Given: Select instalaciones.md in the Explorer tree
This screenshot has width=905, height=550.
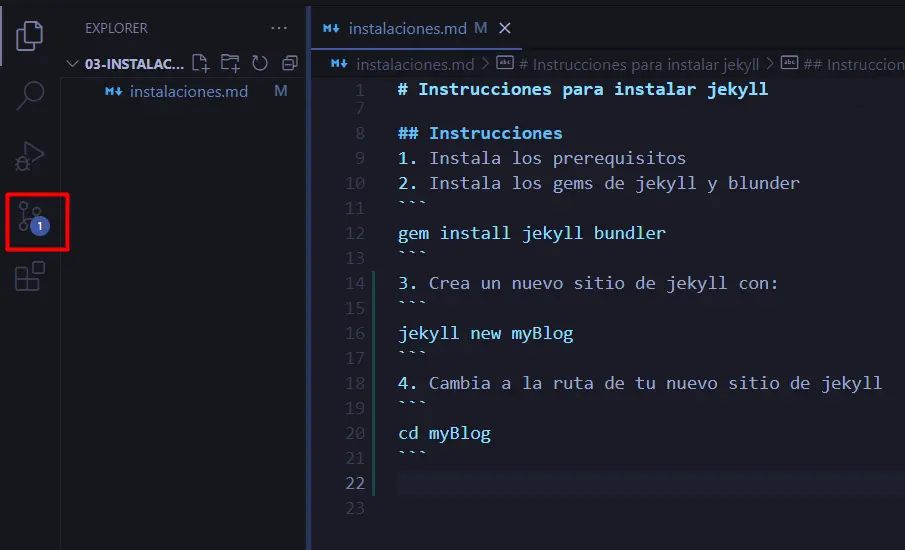Looking at the screenshot, I should pyautogui.click(x=185, y=91).
